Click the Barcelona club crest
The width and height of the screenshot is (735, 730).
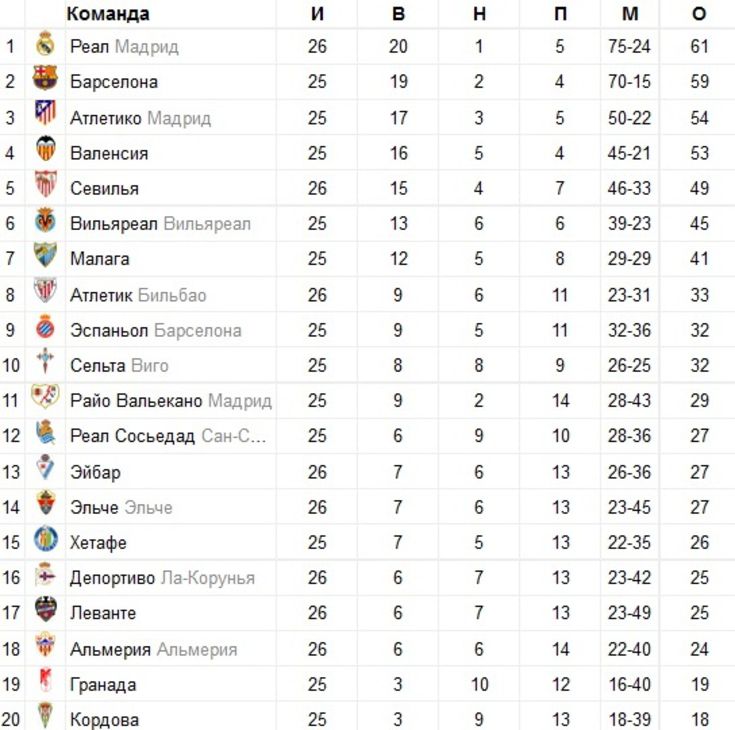(45, 77)
